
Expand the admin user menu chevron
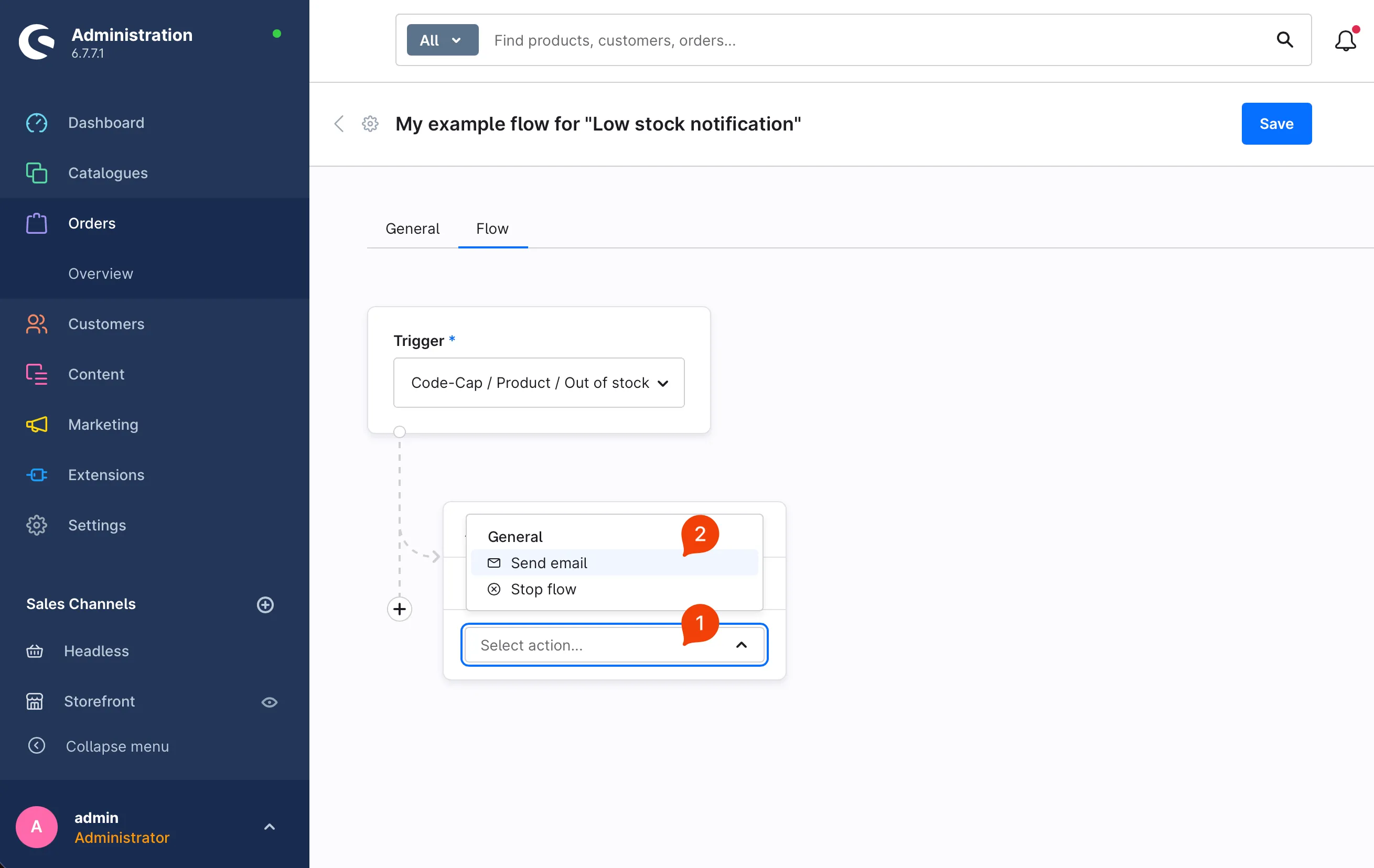click(x=270, y=827)
